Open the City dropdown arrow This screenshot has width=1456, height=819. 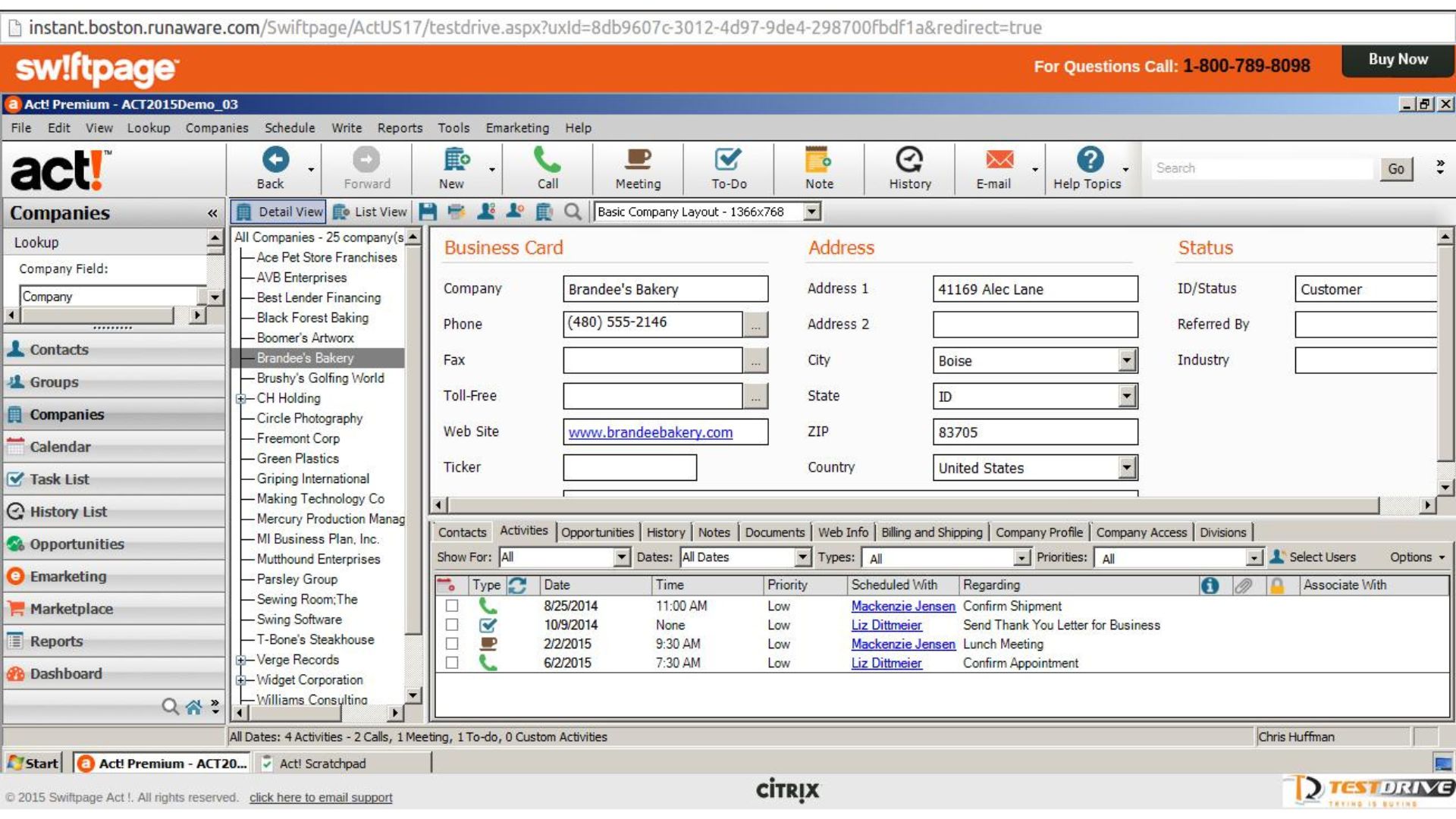(x=1128, y=361)
